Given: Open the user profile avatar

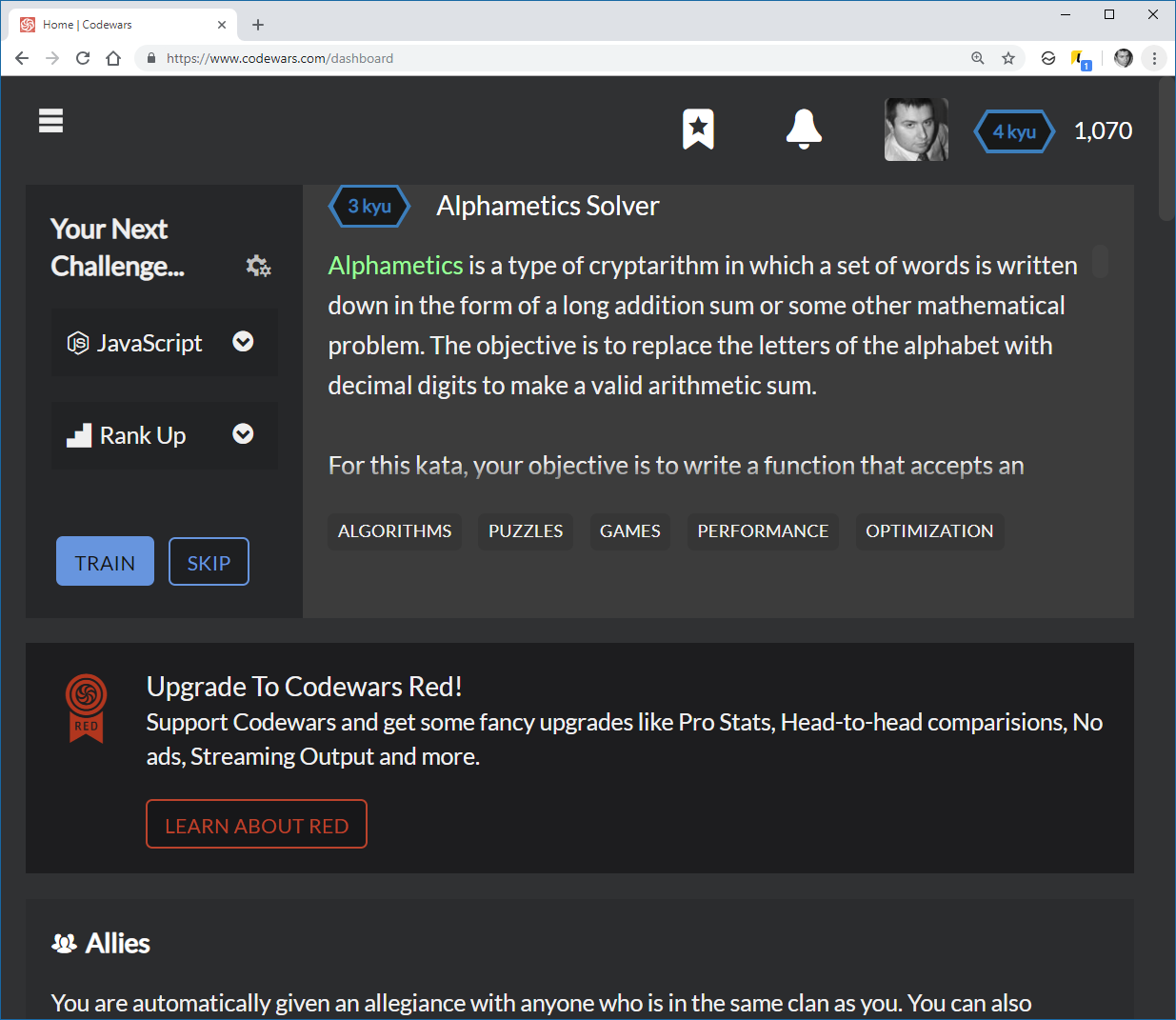Looking at the screenshot, I should [x=916, y=130].
